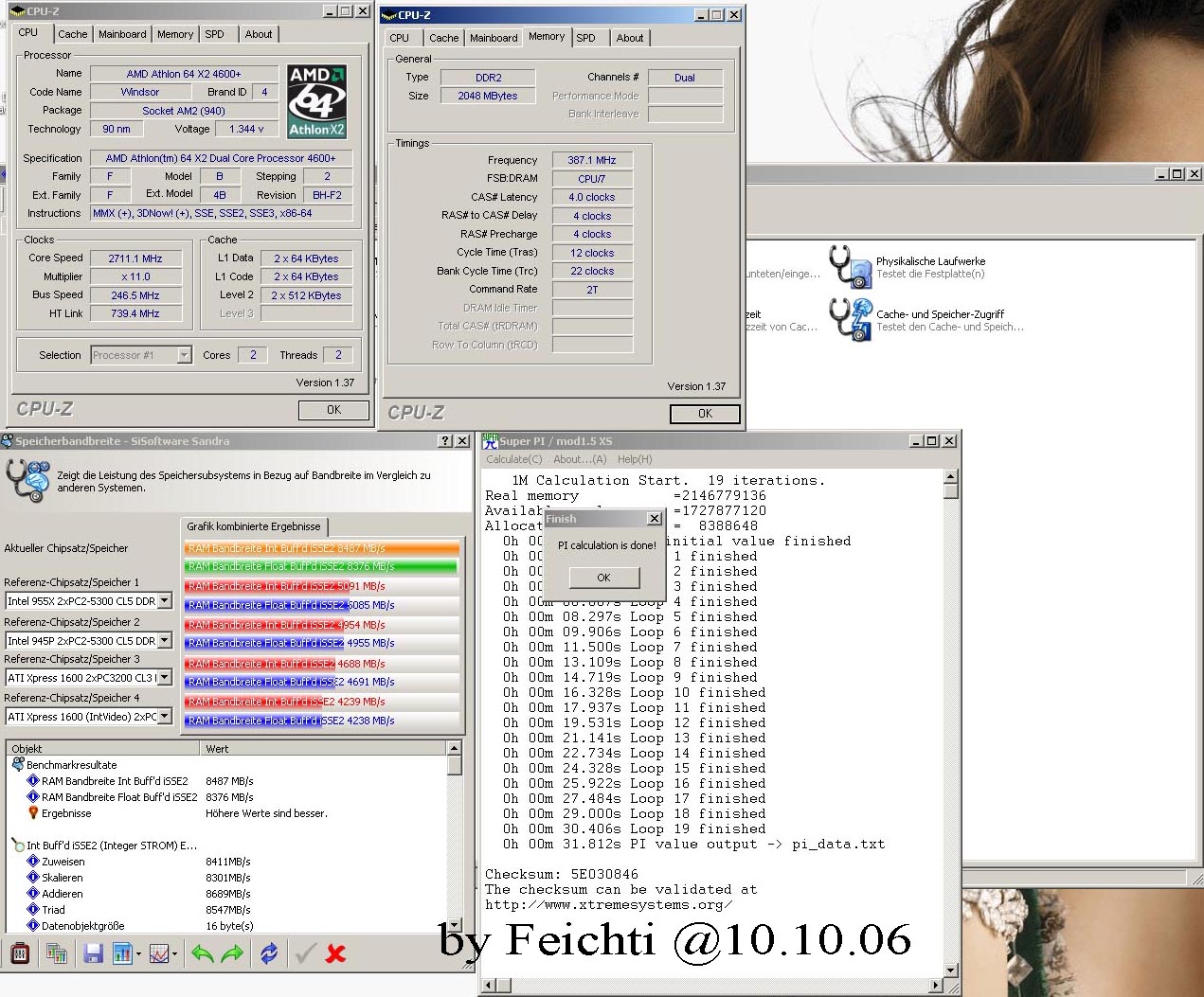
Task: Click the Super PI title bar icon
Action: click(490, 441)
